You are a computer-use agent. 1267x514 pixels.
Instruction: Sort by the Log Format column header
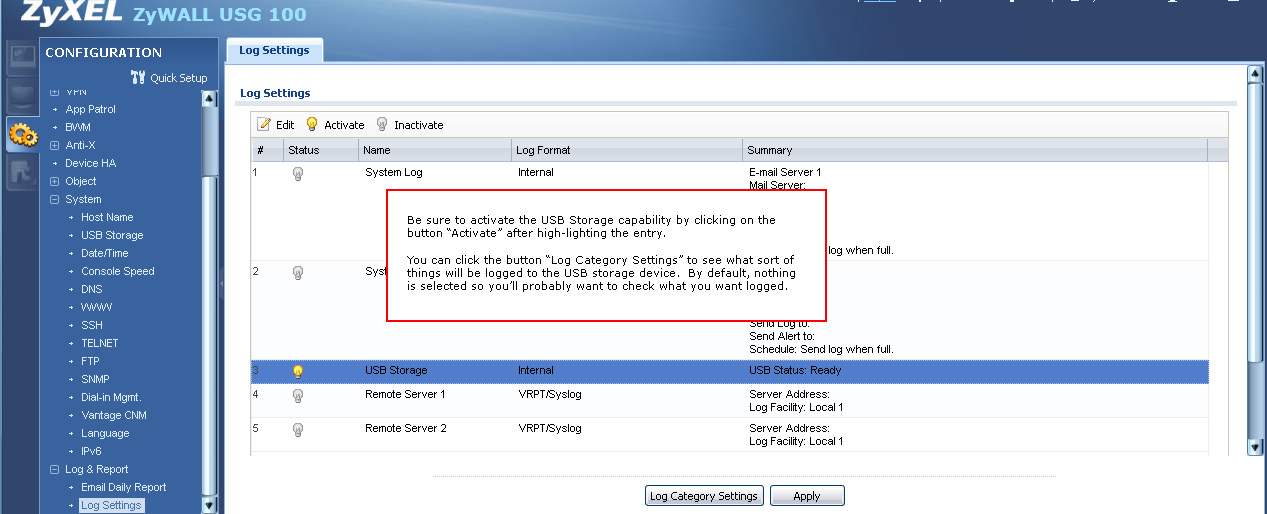pyautogui.click(x=627, y=150)
